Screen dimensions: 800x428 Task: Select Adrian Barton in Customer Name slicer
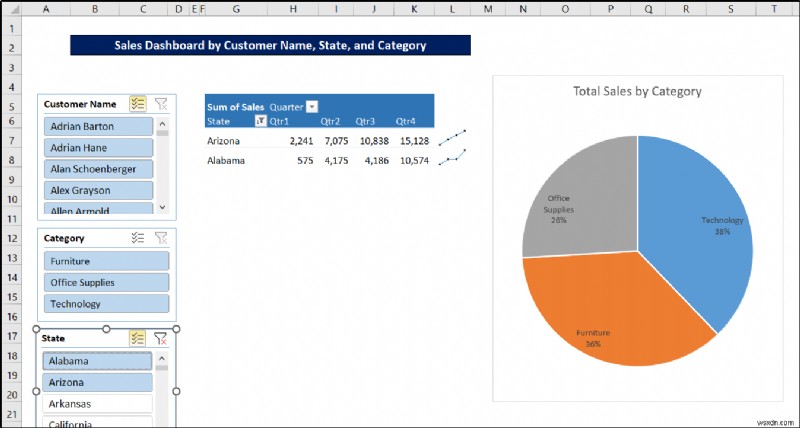tap(99, 127)
